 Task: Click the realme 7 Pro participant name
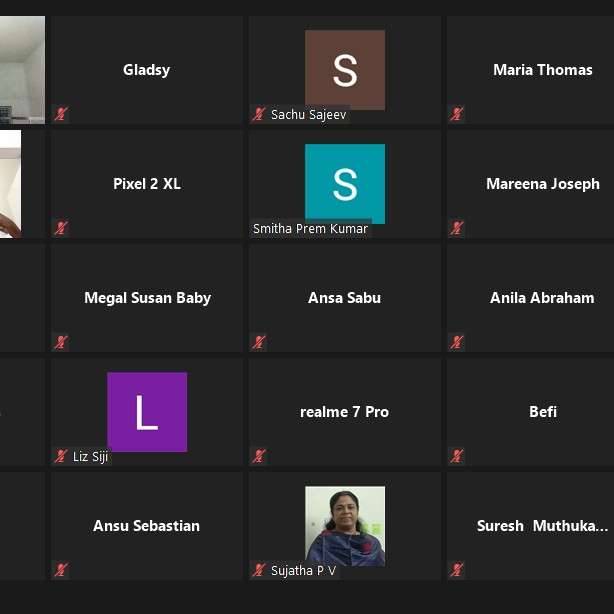345,412
